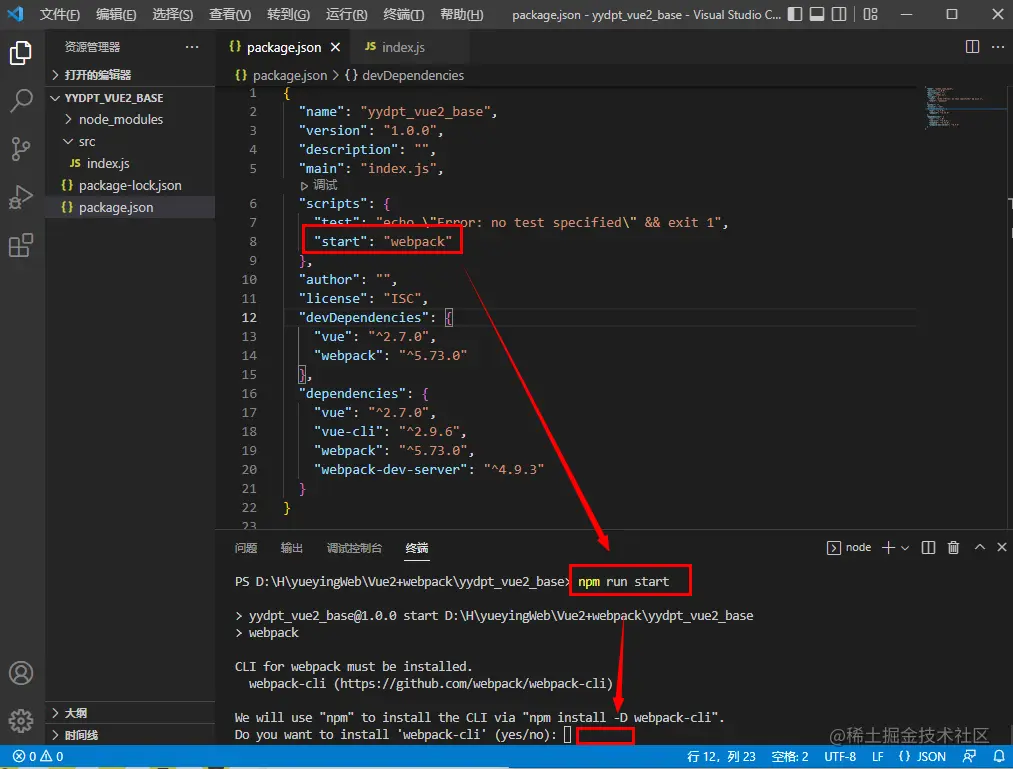Open the Extensions view
The width and height of the screenshot is (1013, 769).
tap(21, 245)
